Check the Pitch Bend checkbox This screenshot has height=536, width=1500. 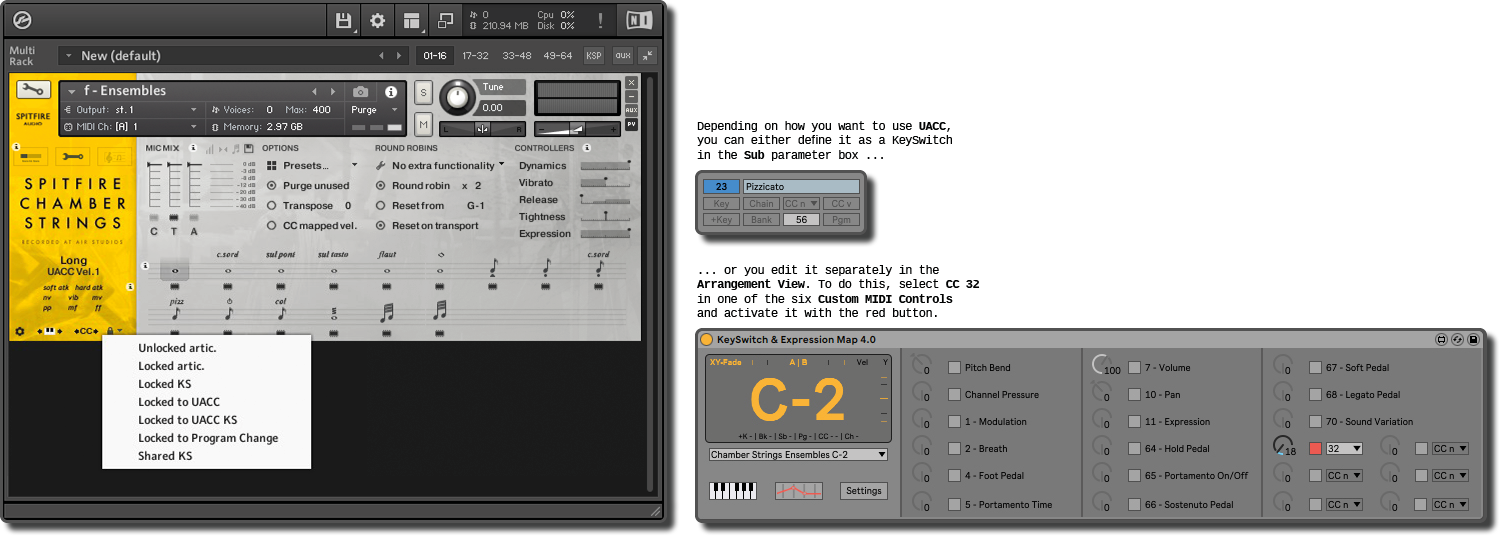point(954,368)
